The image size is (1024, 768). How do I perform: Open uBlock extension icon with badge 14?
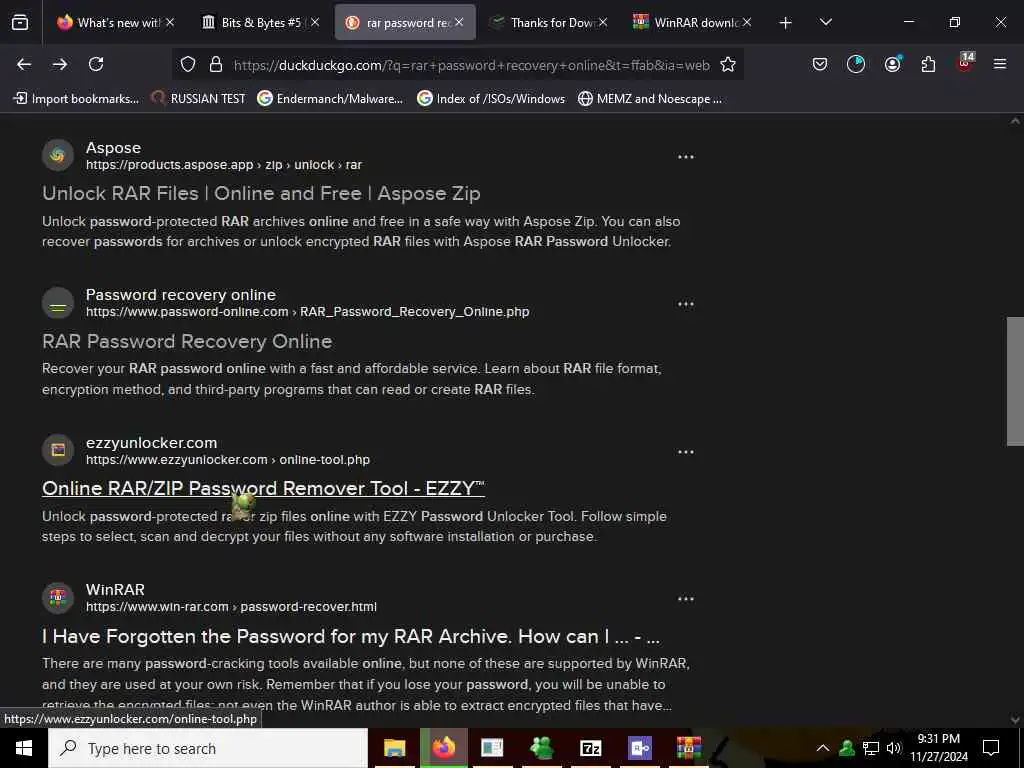[965, 63]
